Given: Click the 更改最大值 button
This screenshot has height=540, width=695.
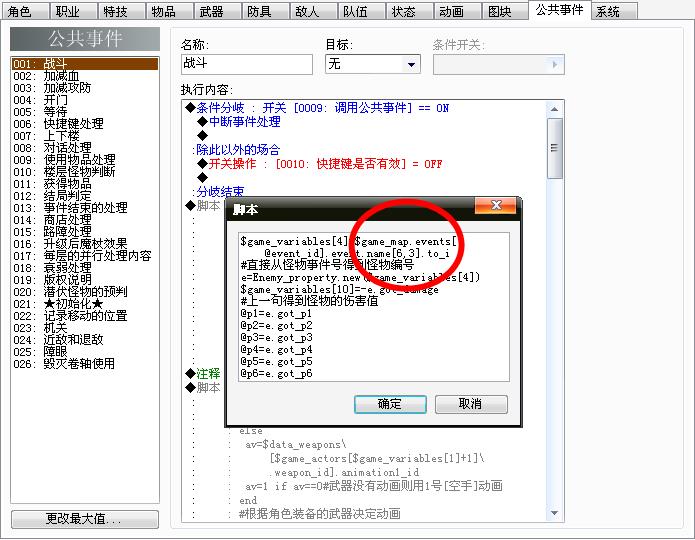Looking at the screenshot, I should (x=85, y=519).
